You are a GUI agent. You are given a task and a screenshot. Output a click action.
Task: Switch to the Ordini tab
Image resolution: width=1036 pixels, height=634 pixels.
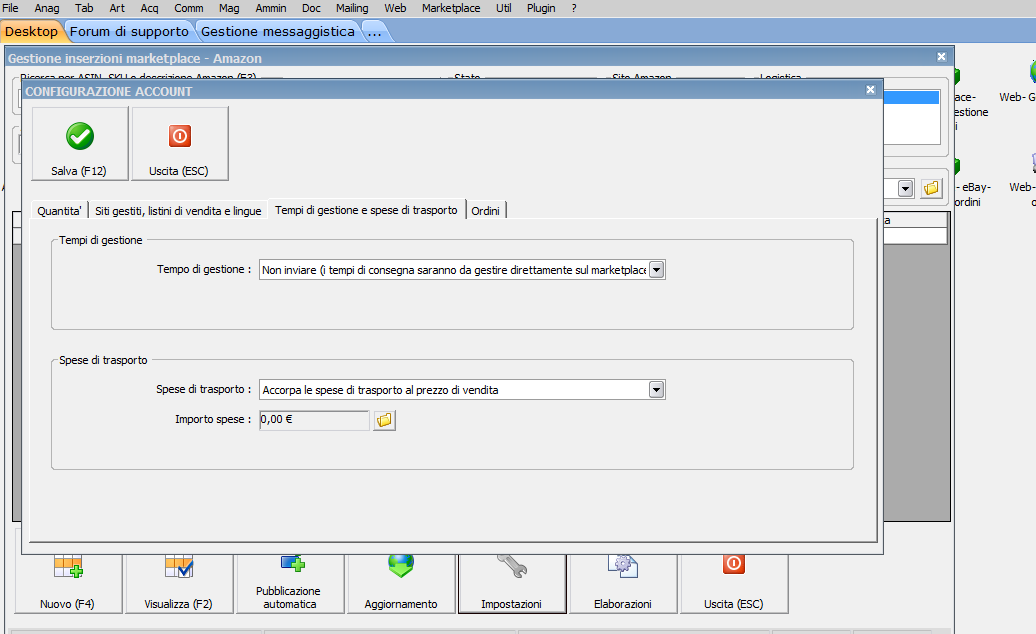coord(486,211)
